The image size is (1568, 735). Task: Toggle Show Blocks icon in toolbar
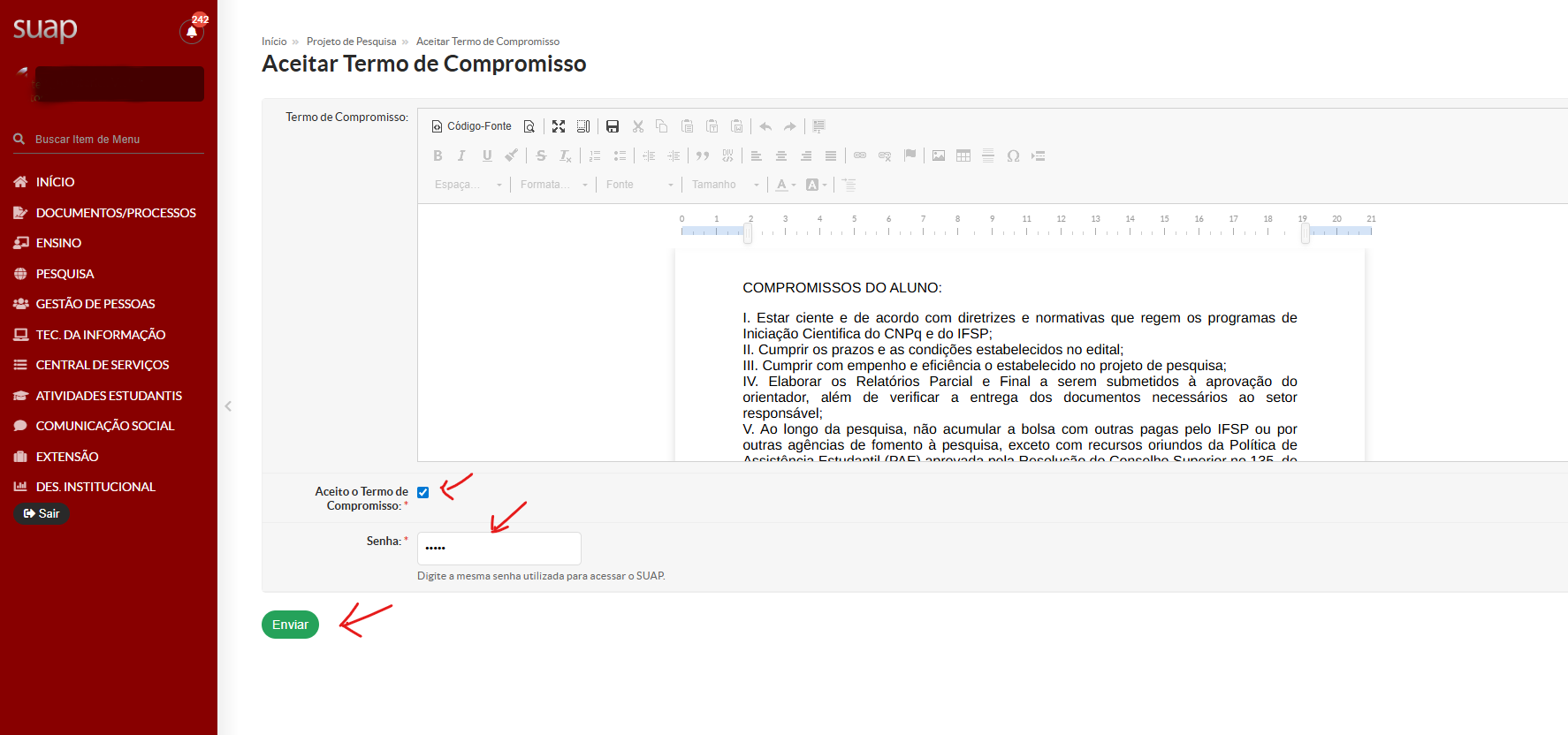coord(583,126)
